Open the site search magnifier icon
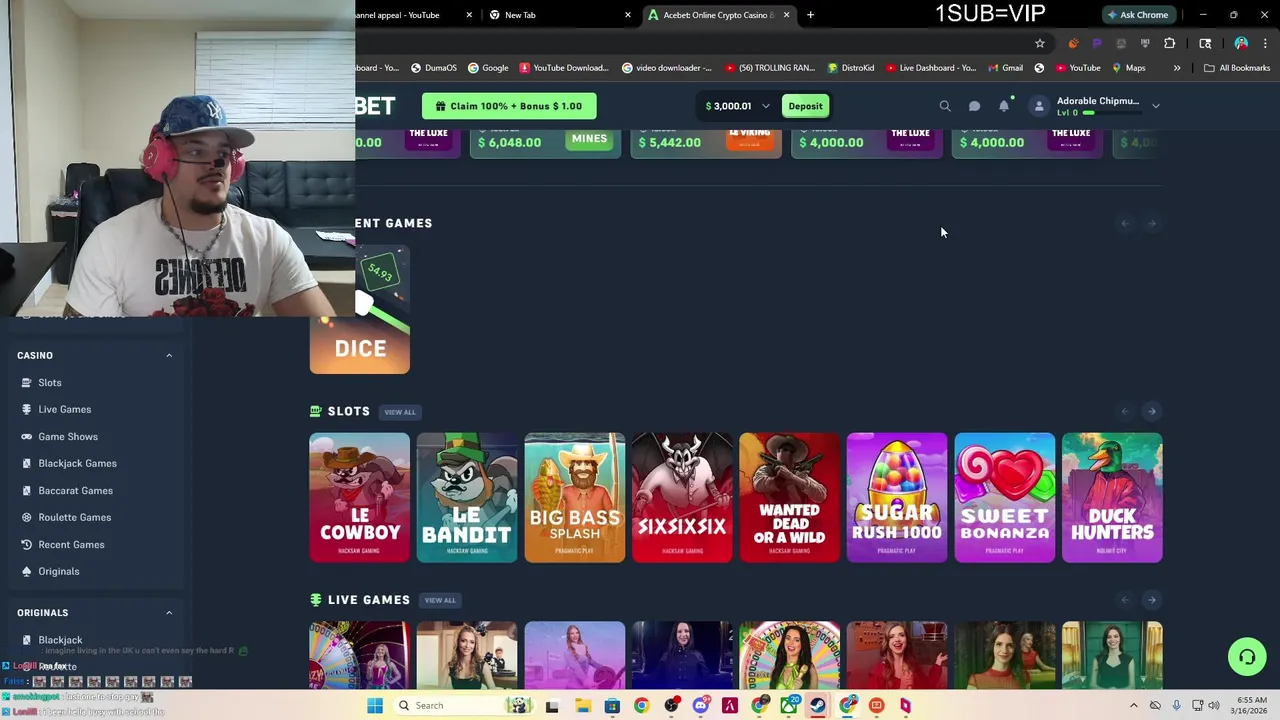1280x720 pixels. [945, 106]
